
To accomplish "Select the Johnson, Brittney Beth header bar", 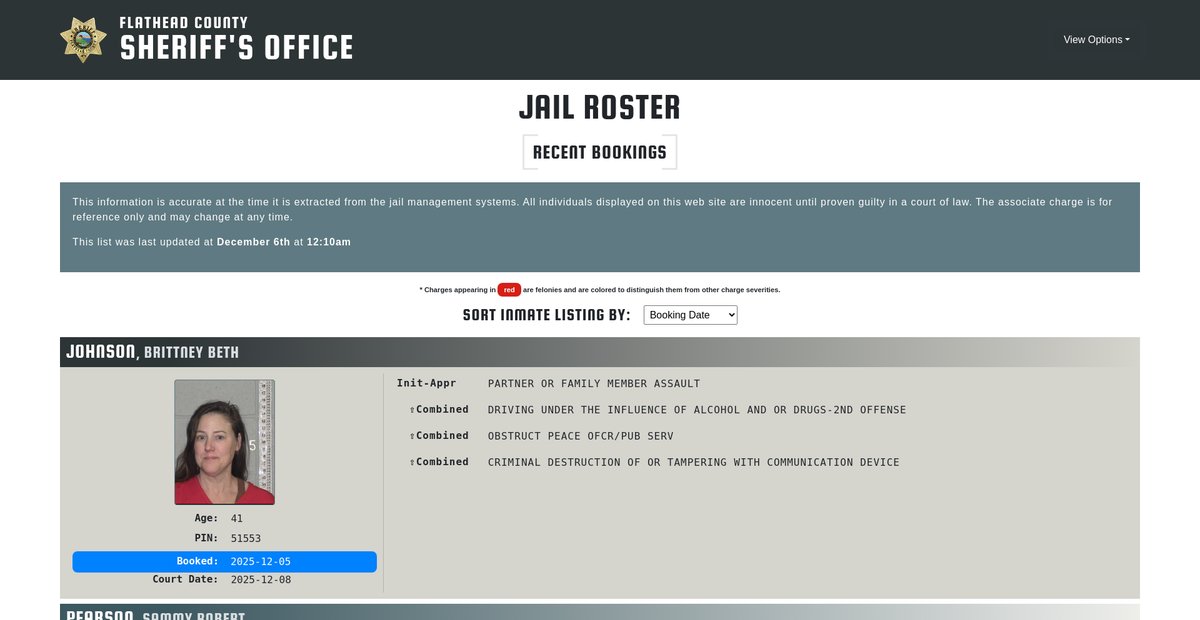I will 599,352.
